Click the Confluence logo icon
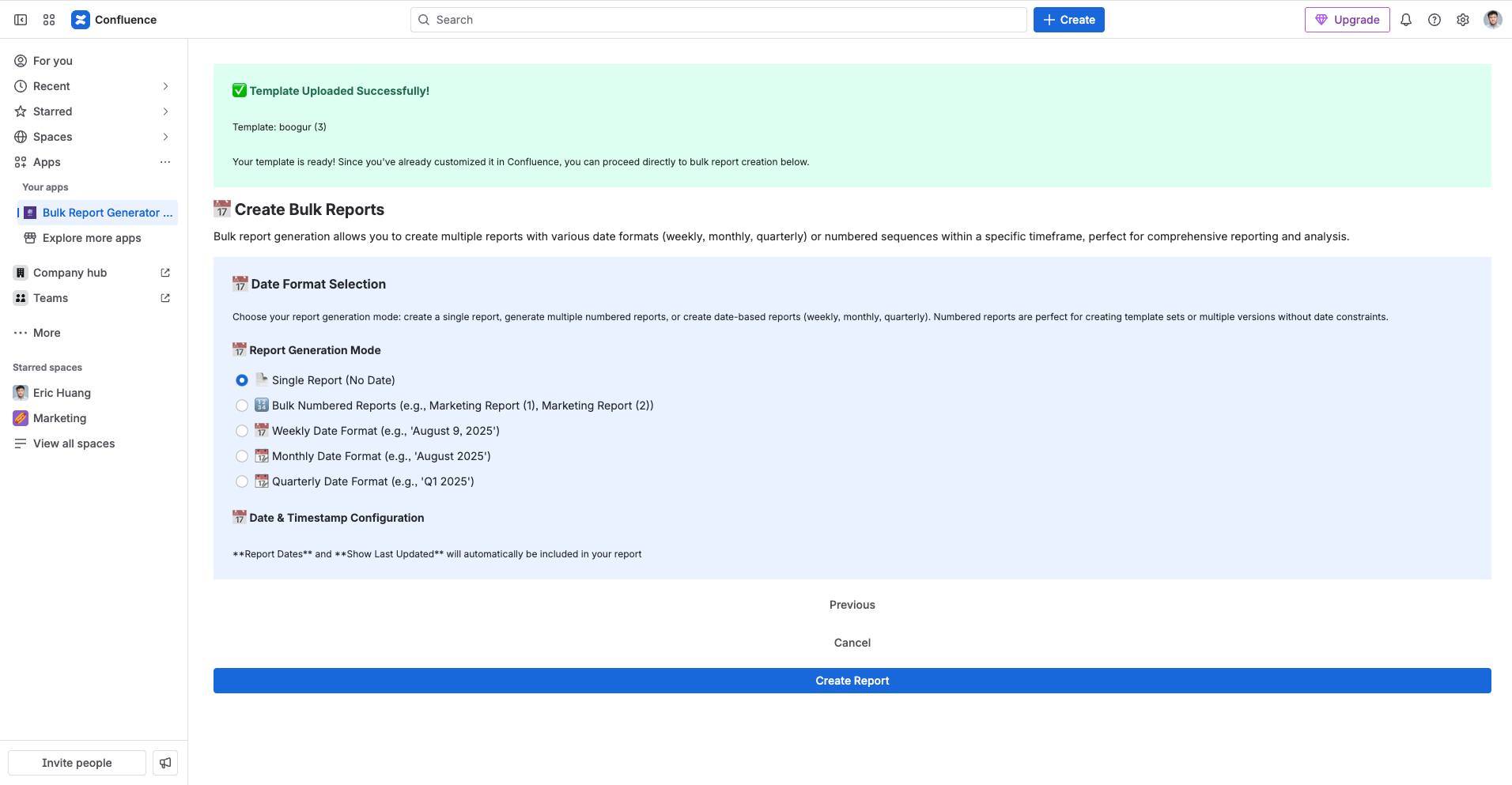This screenshot has width=1512, height=785. tap(80, 20)
